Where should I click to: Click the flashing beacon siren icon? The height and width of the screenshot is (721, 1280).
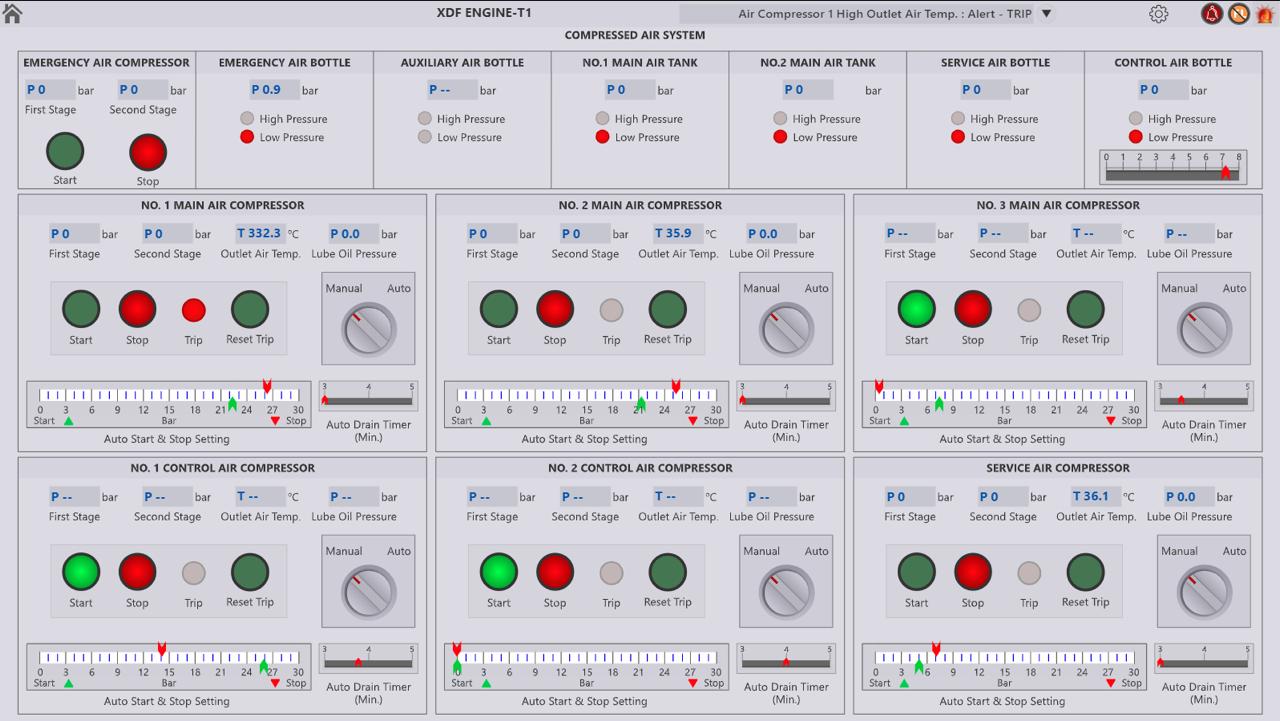coord(1265,14)
